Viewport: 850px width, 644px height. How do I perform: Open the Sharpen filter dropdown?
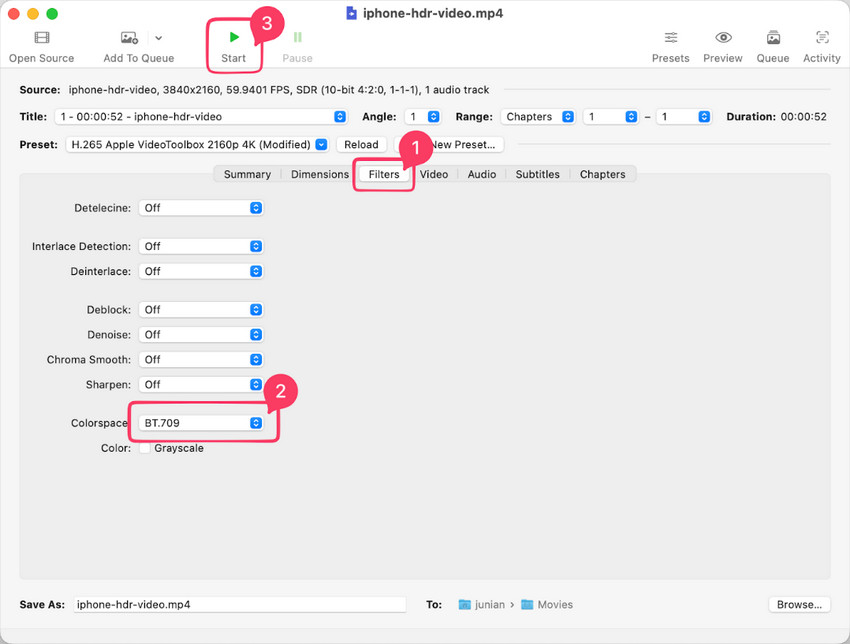pos(201,385)
